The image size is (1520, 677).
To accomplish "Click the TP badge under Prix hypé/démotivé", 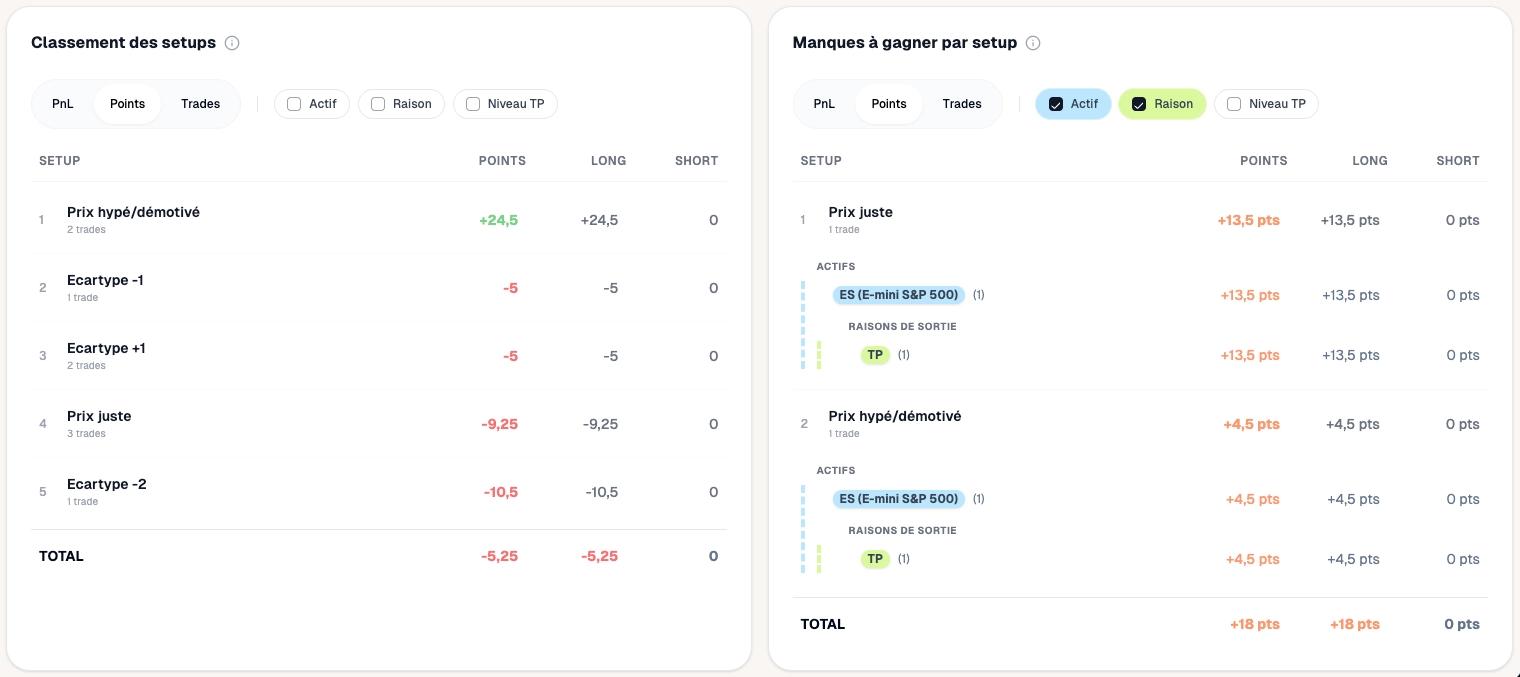I will click(875, 558).
